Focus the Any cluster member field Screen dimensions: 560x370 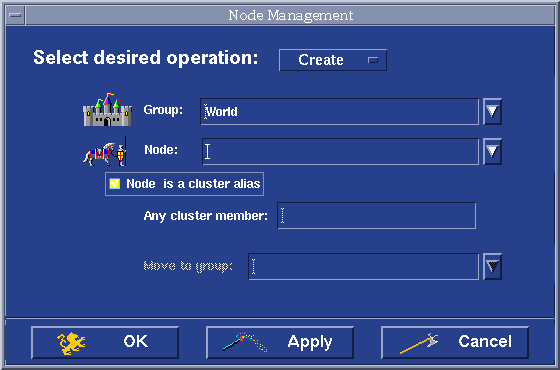(376, 216)
